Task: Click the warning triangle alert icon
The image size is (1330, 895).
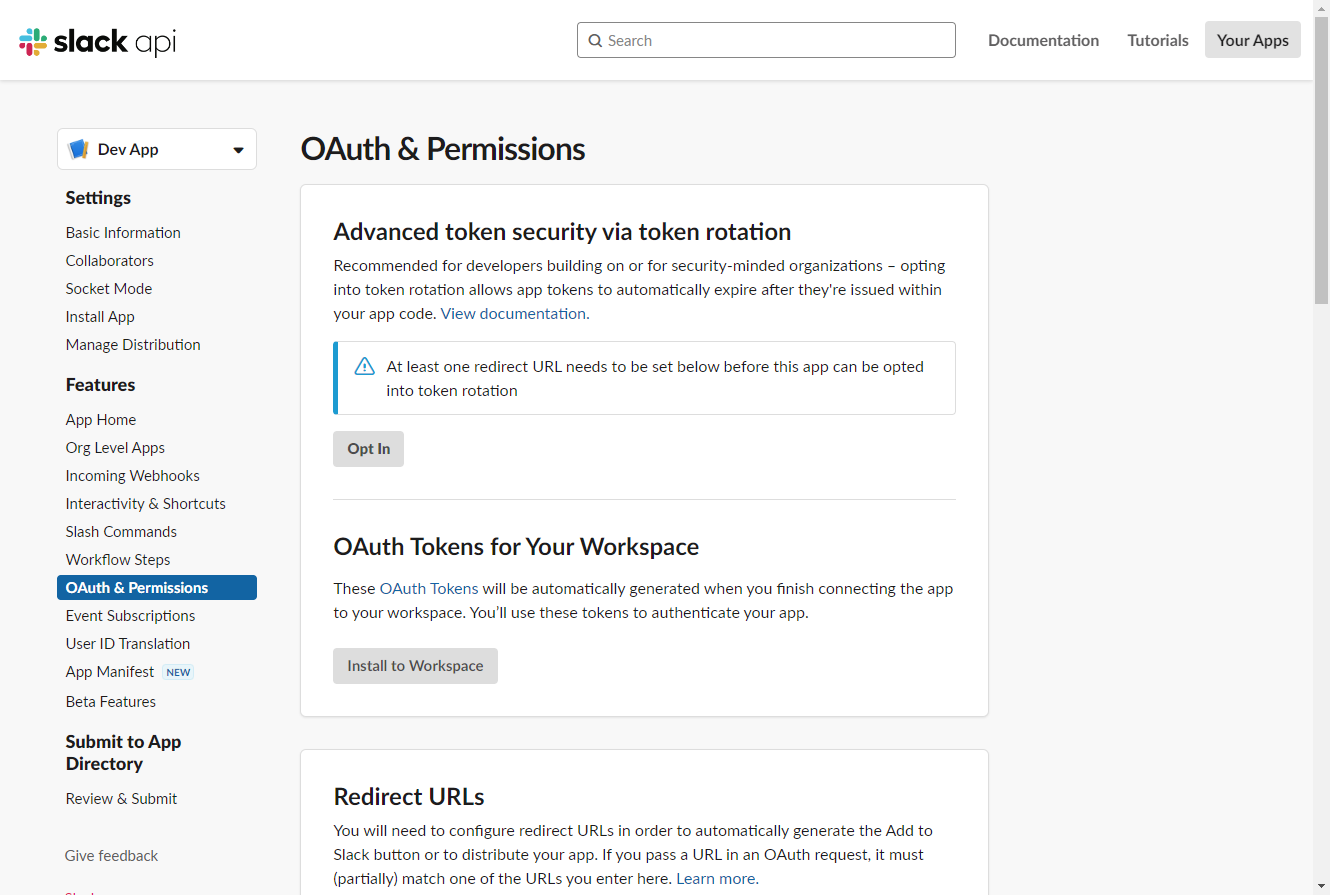Action: 365,366
